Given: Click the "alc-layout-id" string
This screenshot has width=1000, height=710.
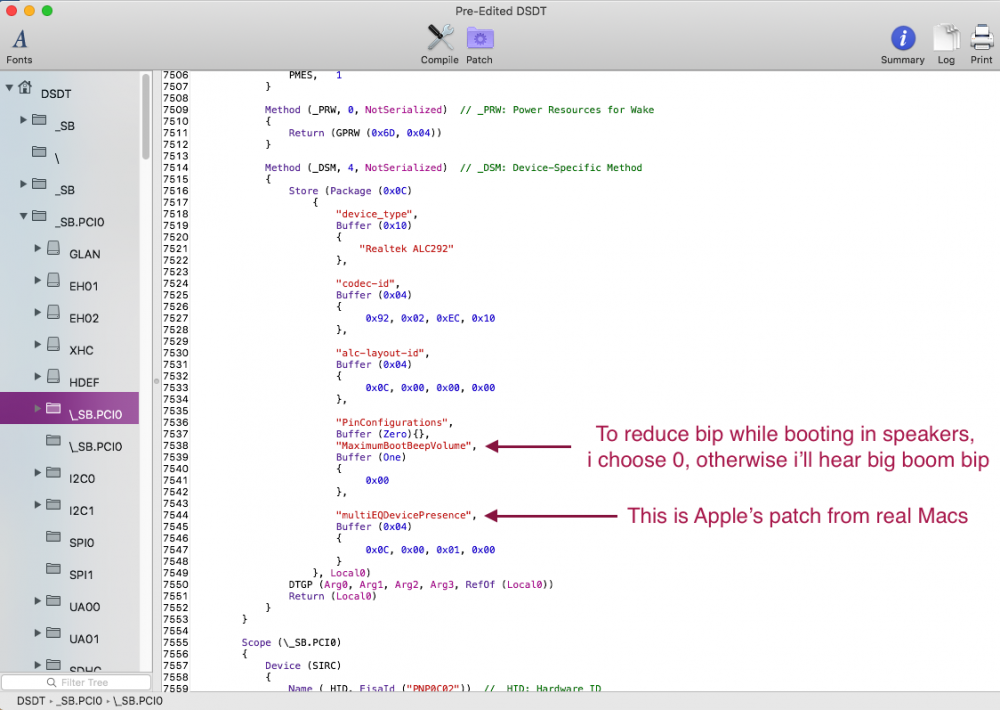Looking at the screenshot, I should pos(380,353).
